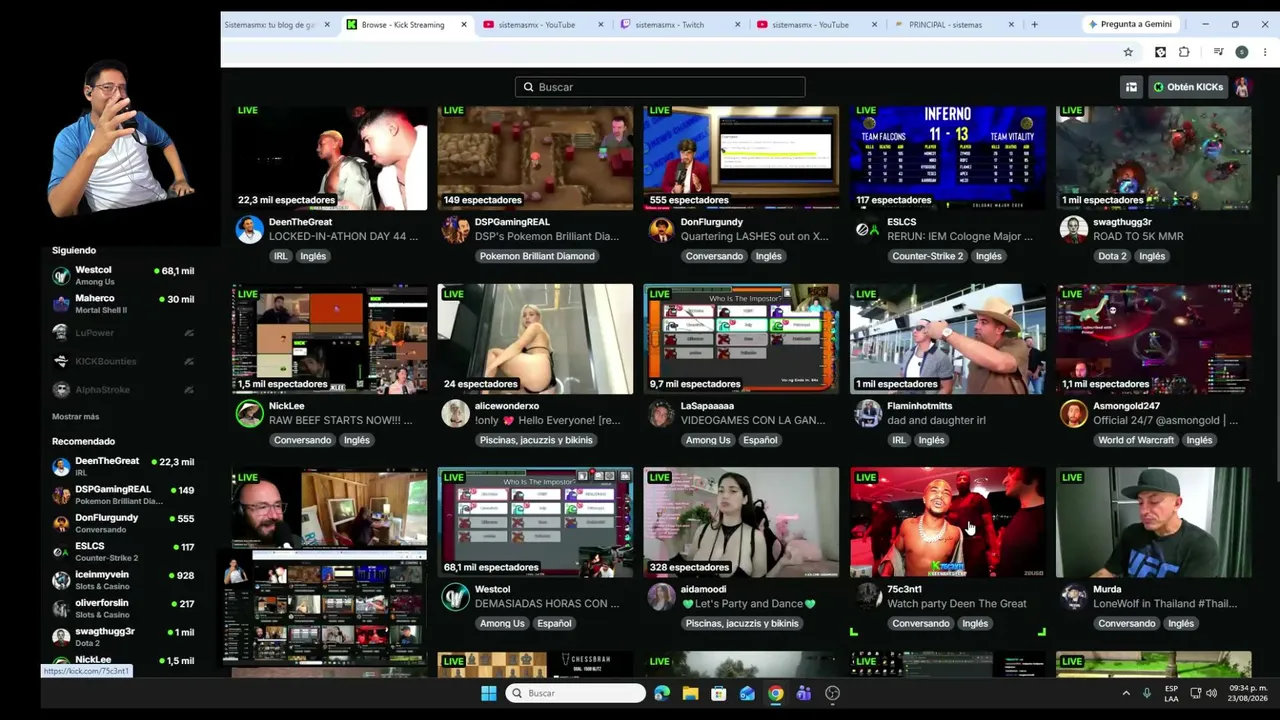Open Outlook from the taskbar
The height and width of the screenshot is (720, 1280).
click(747, 693)
